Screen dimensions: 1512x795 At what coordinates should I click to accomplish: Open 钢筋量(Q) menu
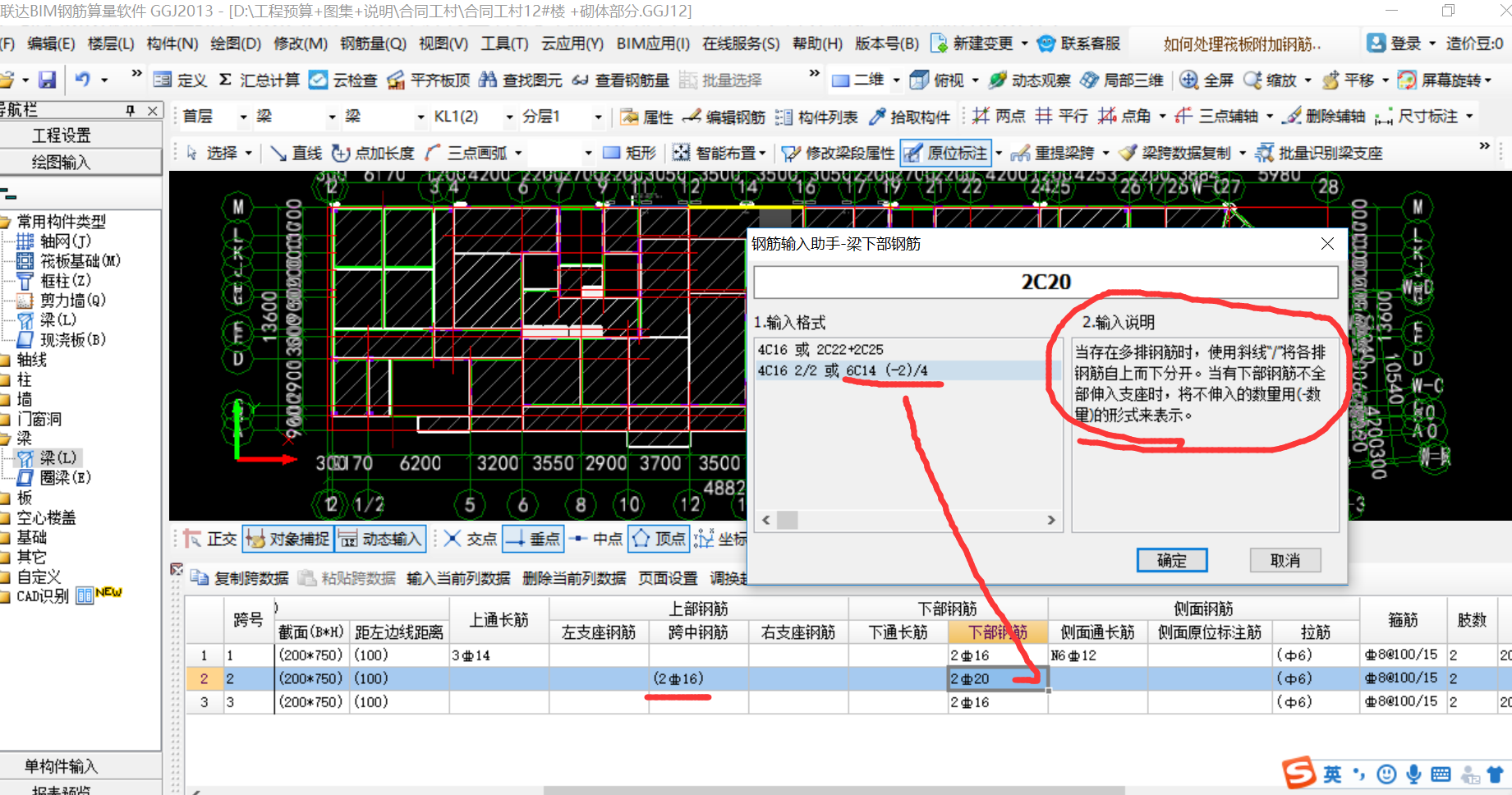point(373,44)
